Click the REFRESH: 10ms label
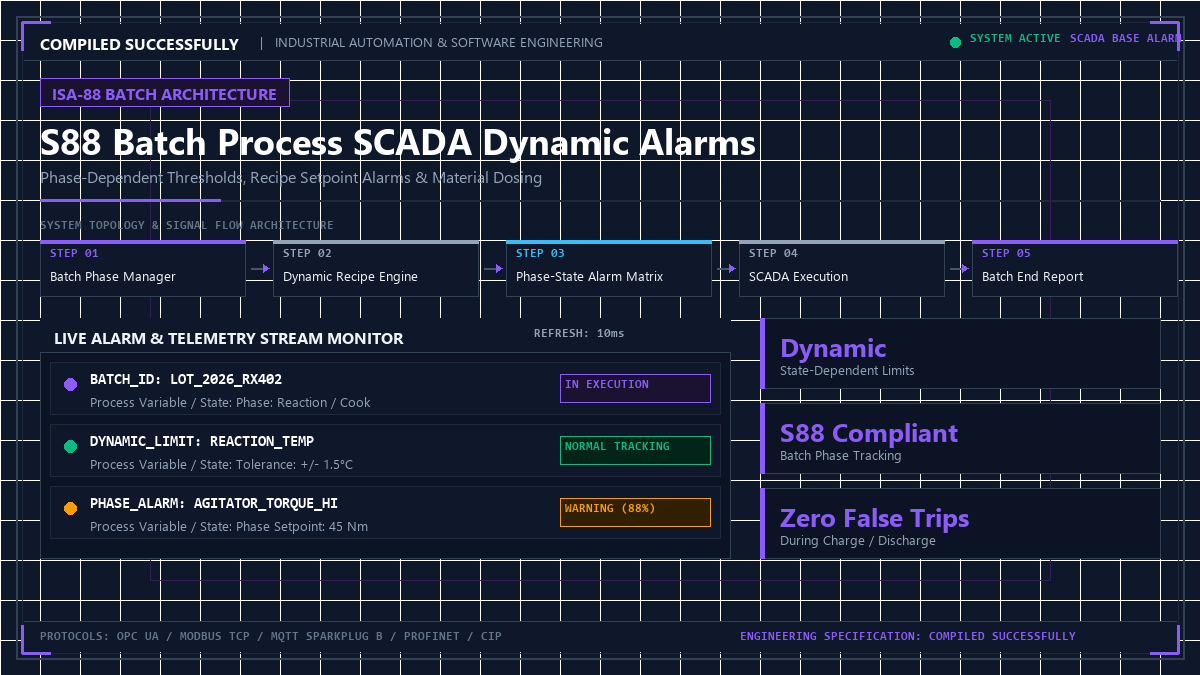 pos(579,333)
